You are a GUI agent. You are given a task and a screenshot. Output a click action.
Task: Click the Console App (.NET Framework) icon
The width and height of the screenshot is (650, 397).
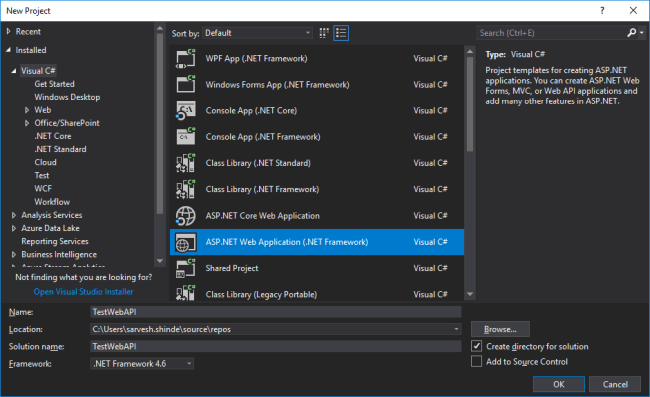point(185,137)
